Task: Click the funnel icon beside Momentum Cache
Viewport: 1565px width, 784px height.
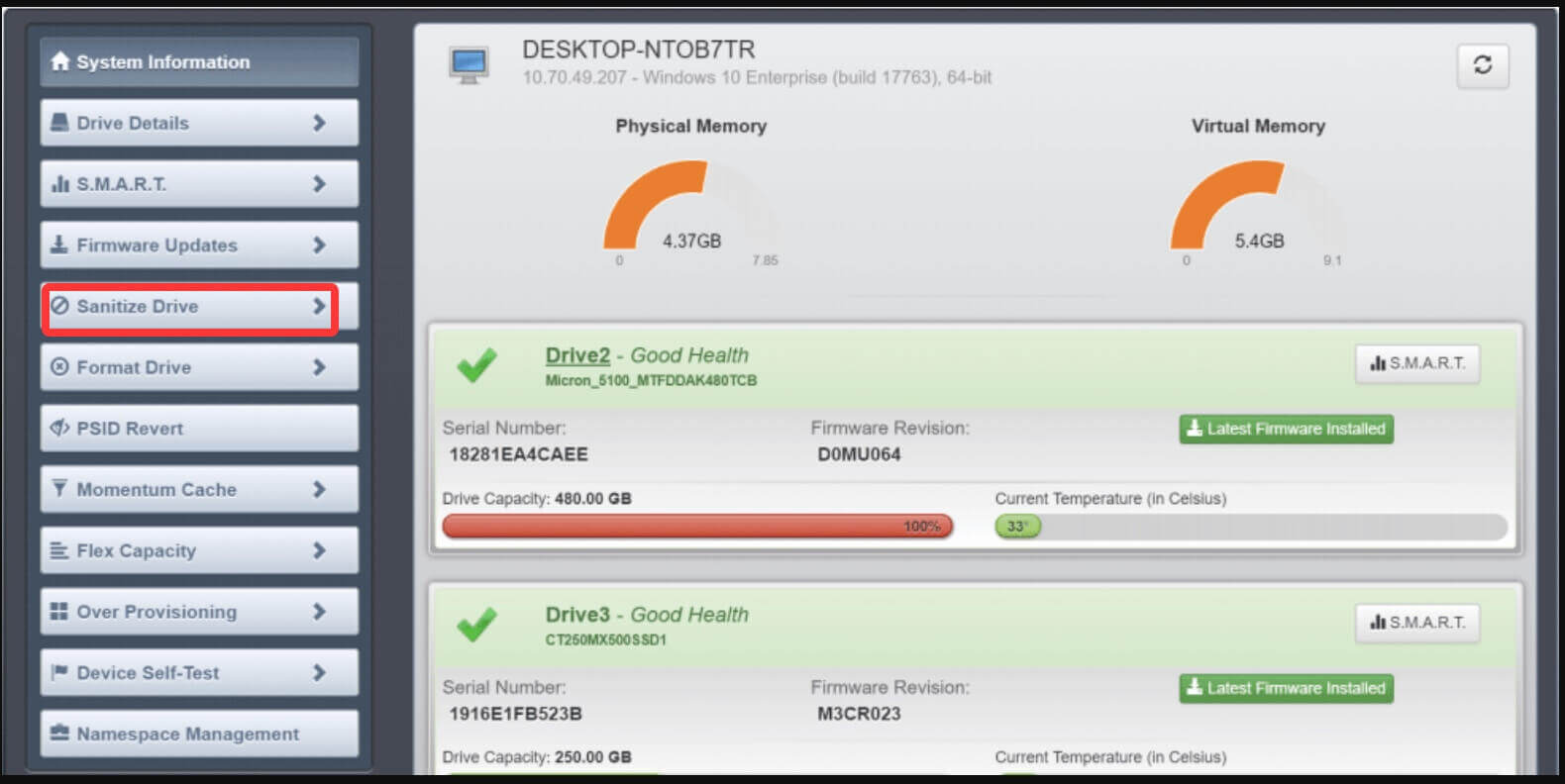Action: coord(59,489)
